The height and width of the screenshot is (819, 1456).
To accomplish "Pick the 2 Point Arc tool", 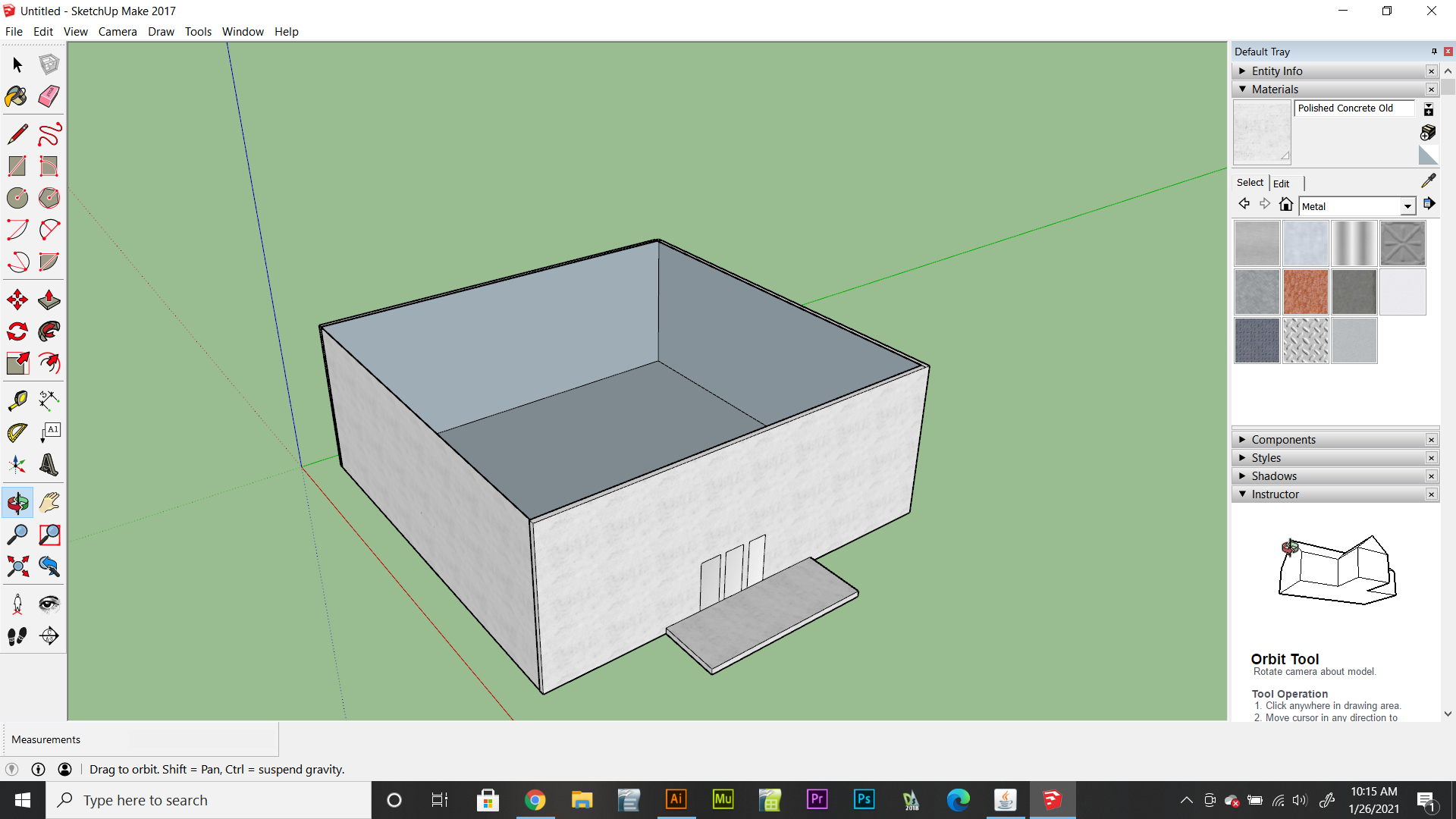I will pos(49,230).
